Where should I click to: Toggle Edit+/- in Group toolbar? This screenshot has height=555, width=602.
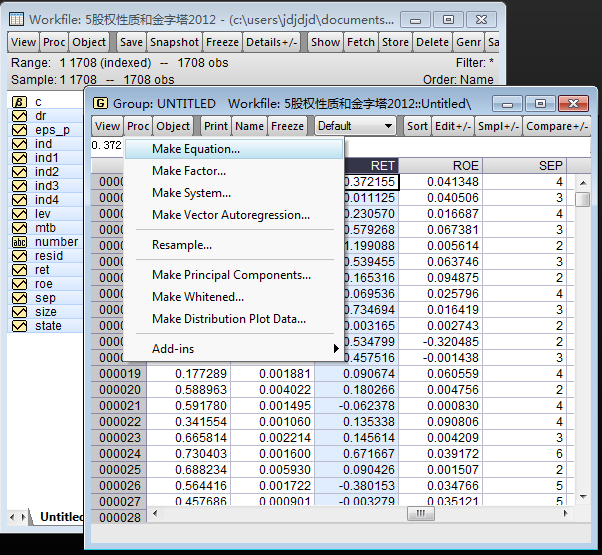point(453,126)
